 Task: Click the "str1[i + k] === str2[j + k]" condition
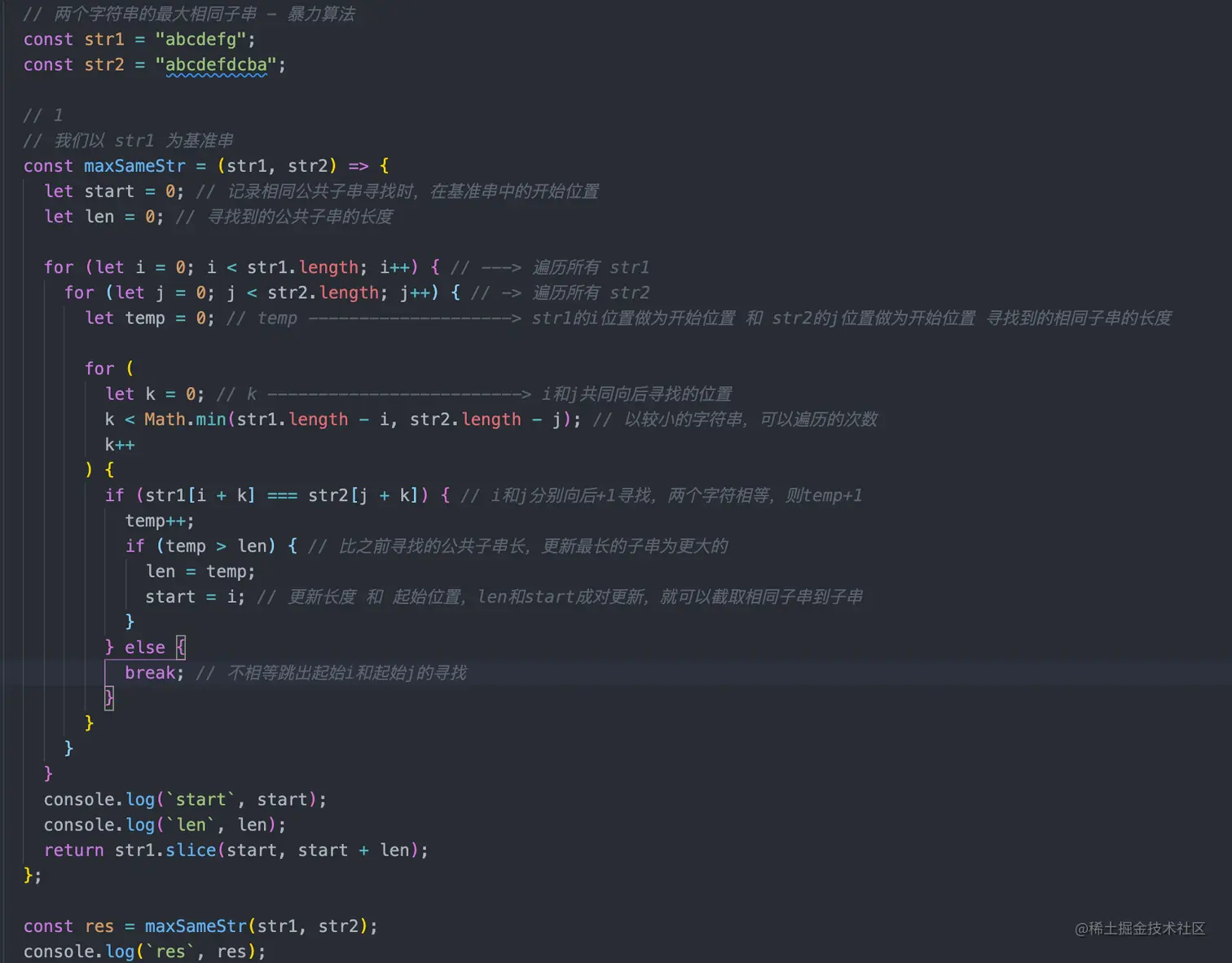(x=283, y=495)
